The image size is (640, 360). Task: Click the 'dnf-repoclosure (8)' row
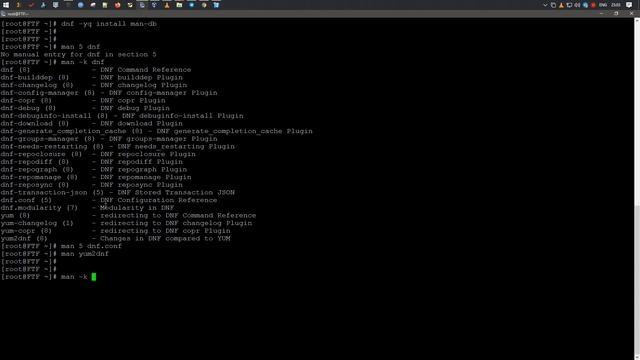[98, 154]
